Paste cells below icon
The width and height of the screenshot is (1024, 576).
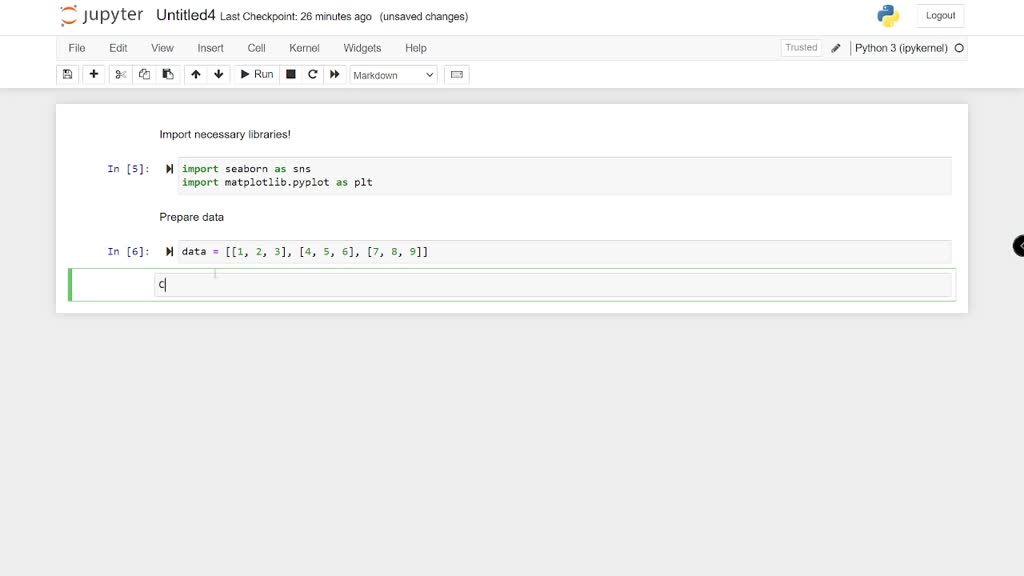[x=168, y=74]
